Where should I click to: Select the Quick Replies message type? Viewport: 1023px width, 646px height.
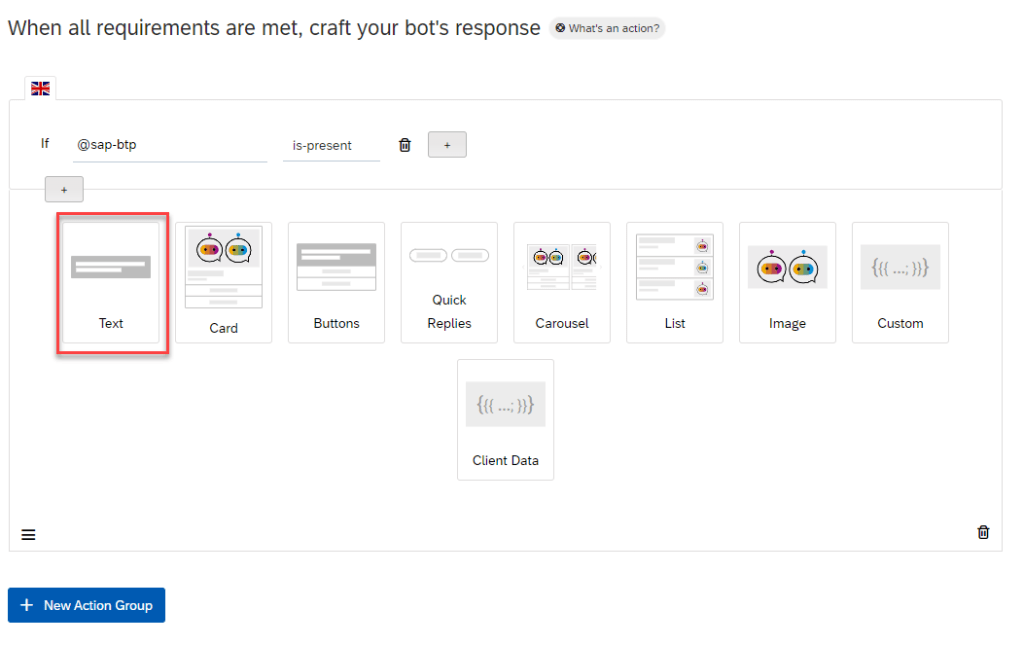point(449,283)
